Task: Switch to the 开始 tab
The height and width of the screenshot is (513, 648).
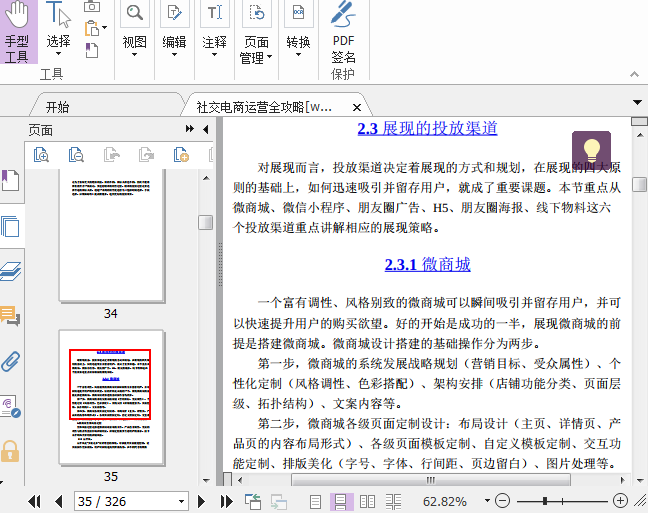Action: pyautogui.click(x=57, y=107)
